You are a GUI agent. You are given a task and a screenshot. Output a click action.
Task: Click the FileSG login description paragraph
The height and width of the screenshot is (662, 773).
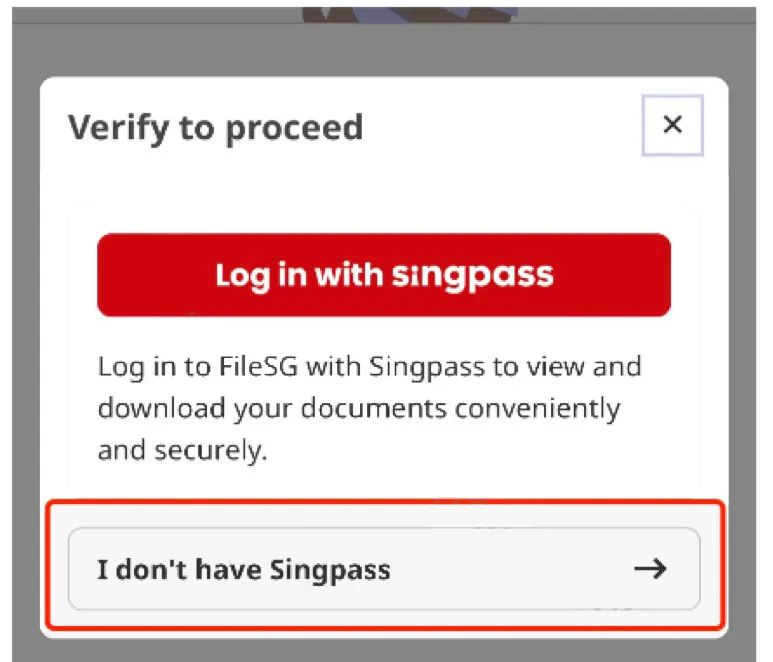coord(369,408)
